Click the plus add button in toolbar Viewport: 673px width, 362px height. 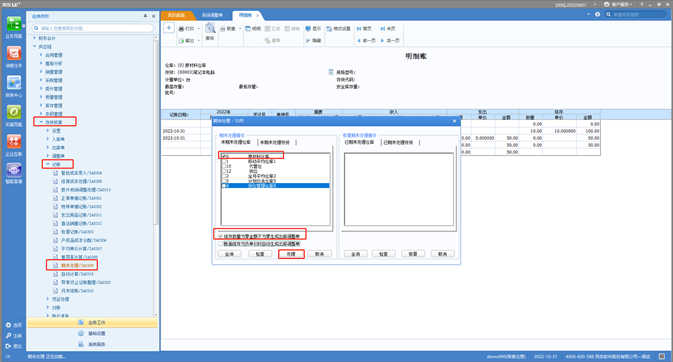[x=169, y=28]
